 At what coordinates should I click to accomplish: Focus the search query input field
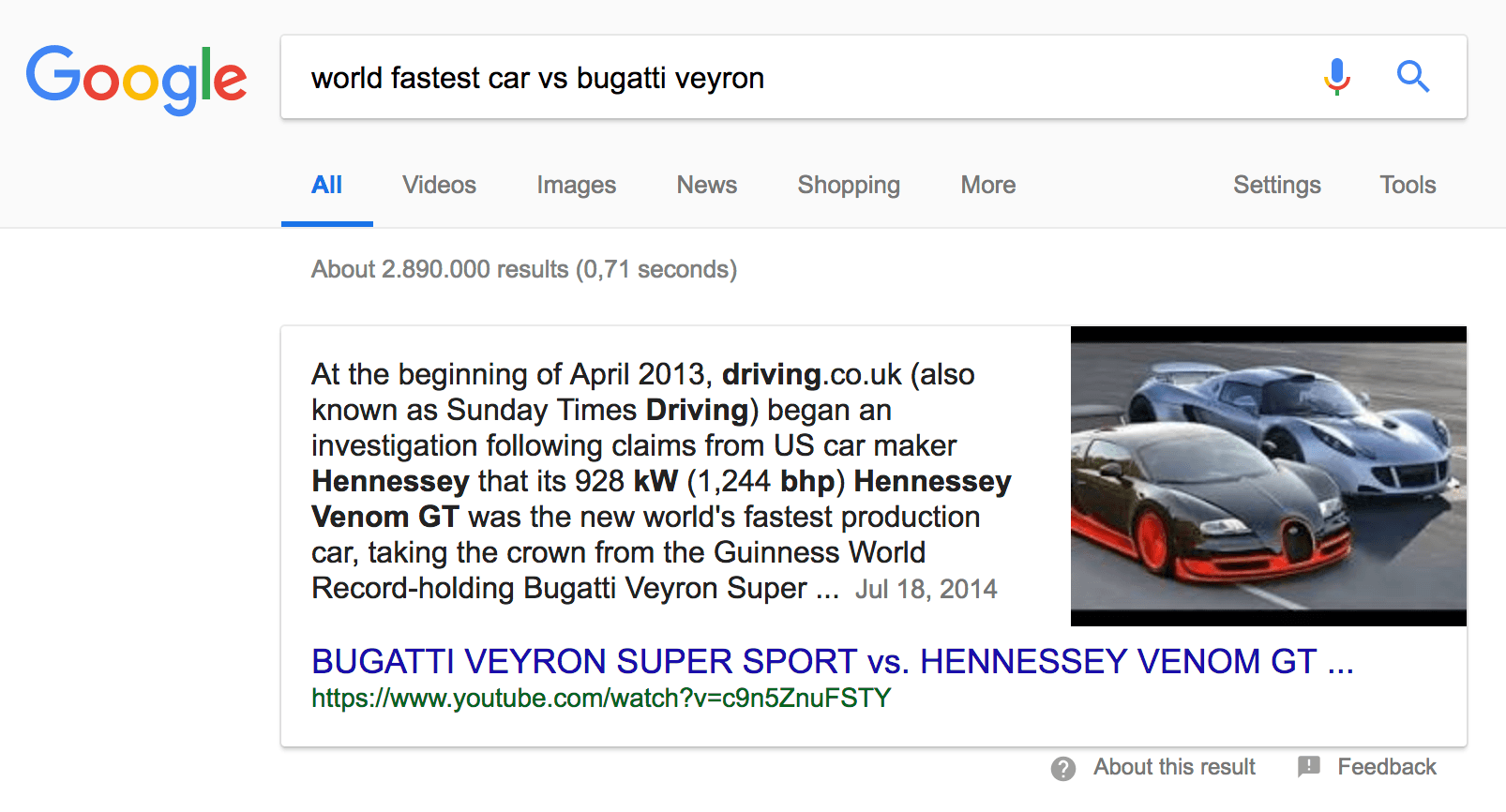point(797,78)
